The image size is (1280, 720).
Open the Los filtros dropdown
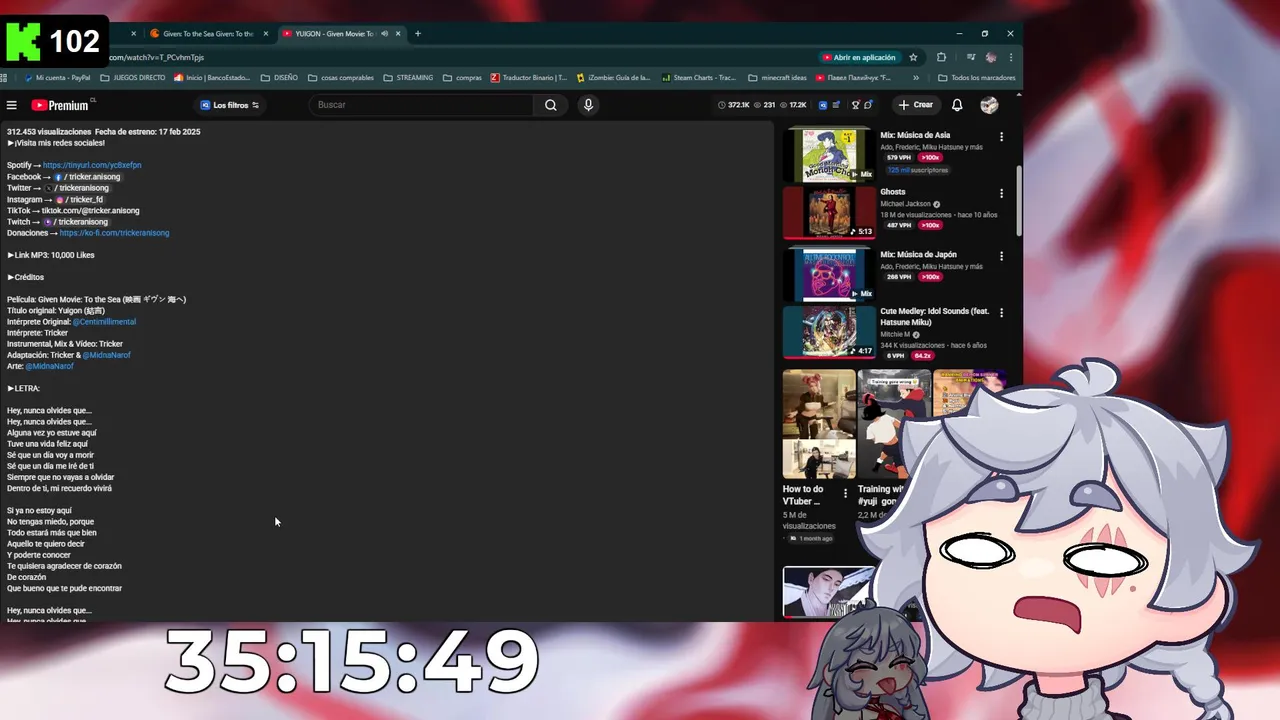[230, 105]
